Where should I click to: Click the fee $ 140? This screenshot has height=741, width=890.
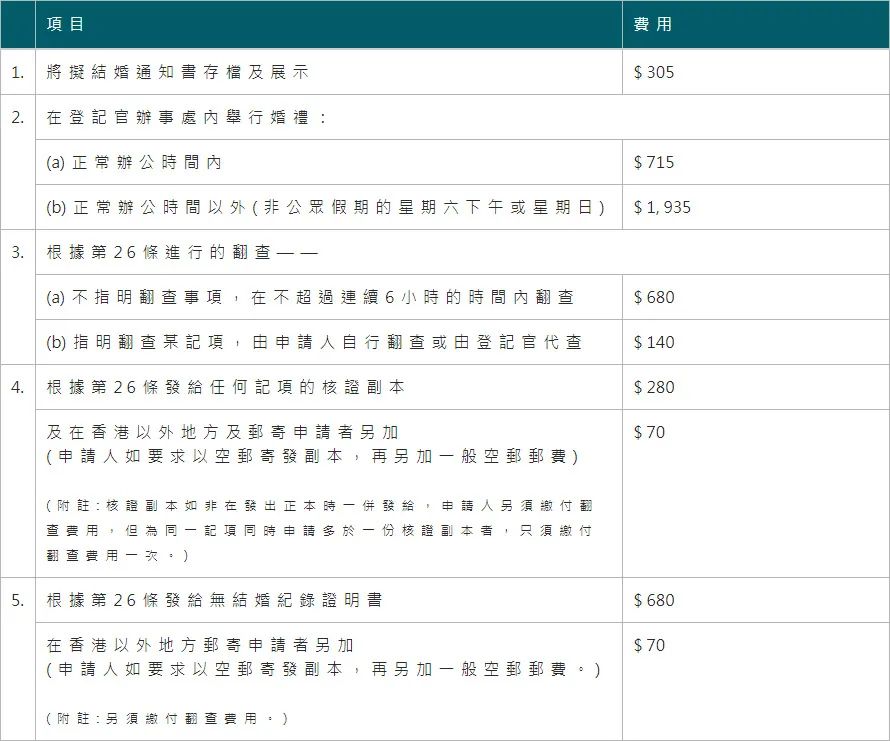tap(654, 342)
